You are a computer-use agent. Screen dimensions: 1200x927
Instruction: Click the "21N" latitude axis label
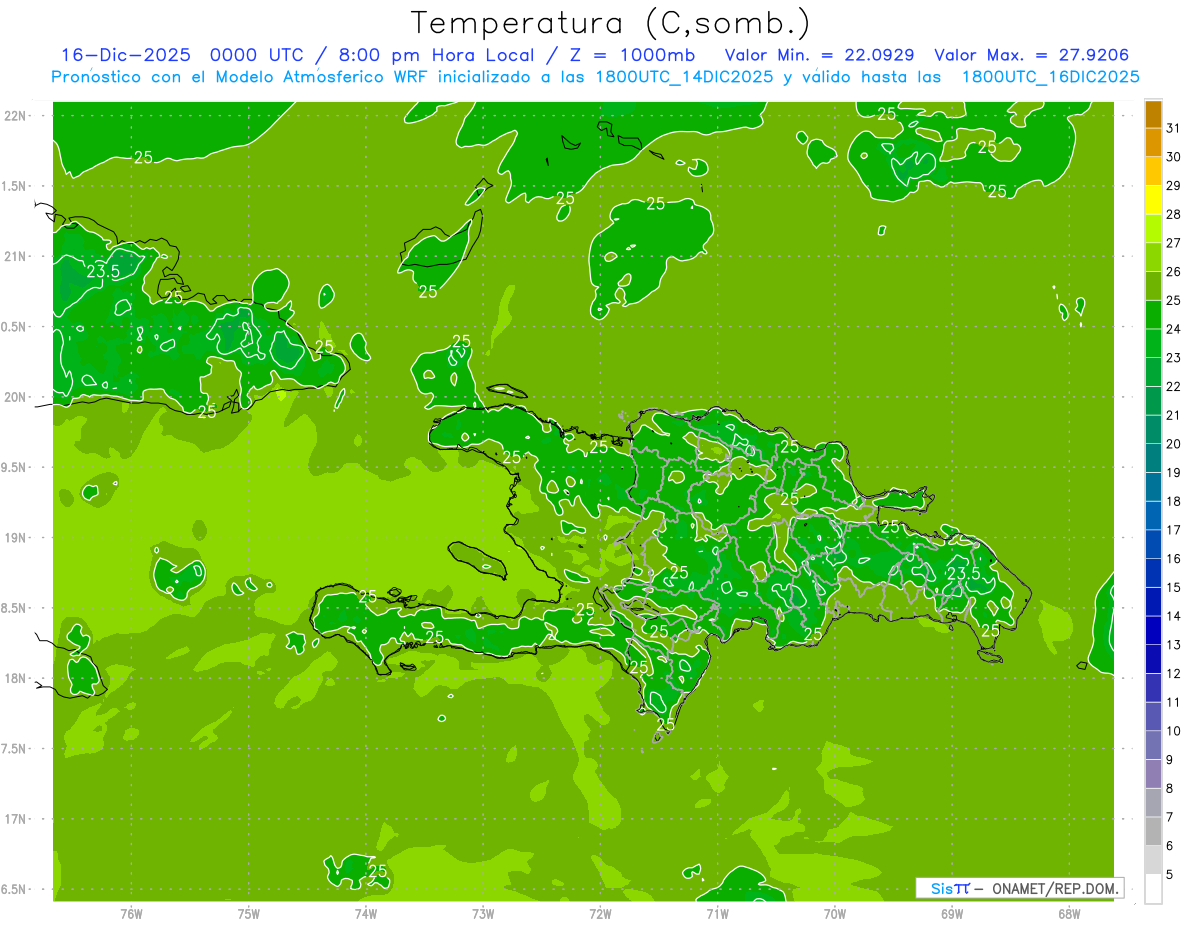coord(17,256)
